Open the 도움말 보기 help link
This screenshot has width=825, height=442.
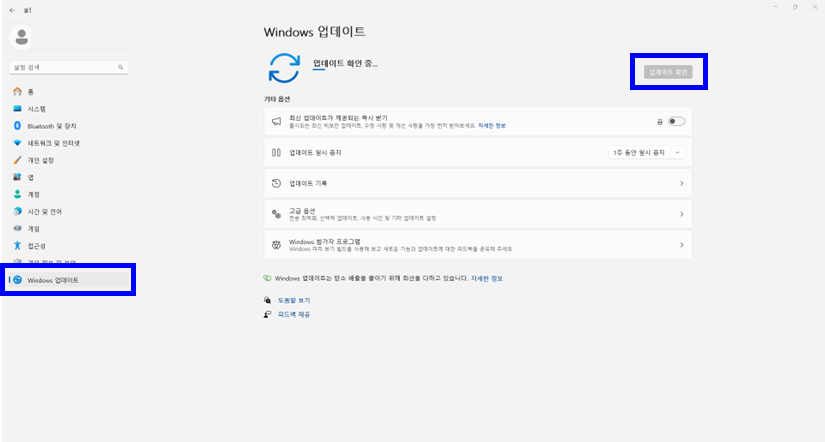tap(293, 300)
